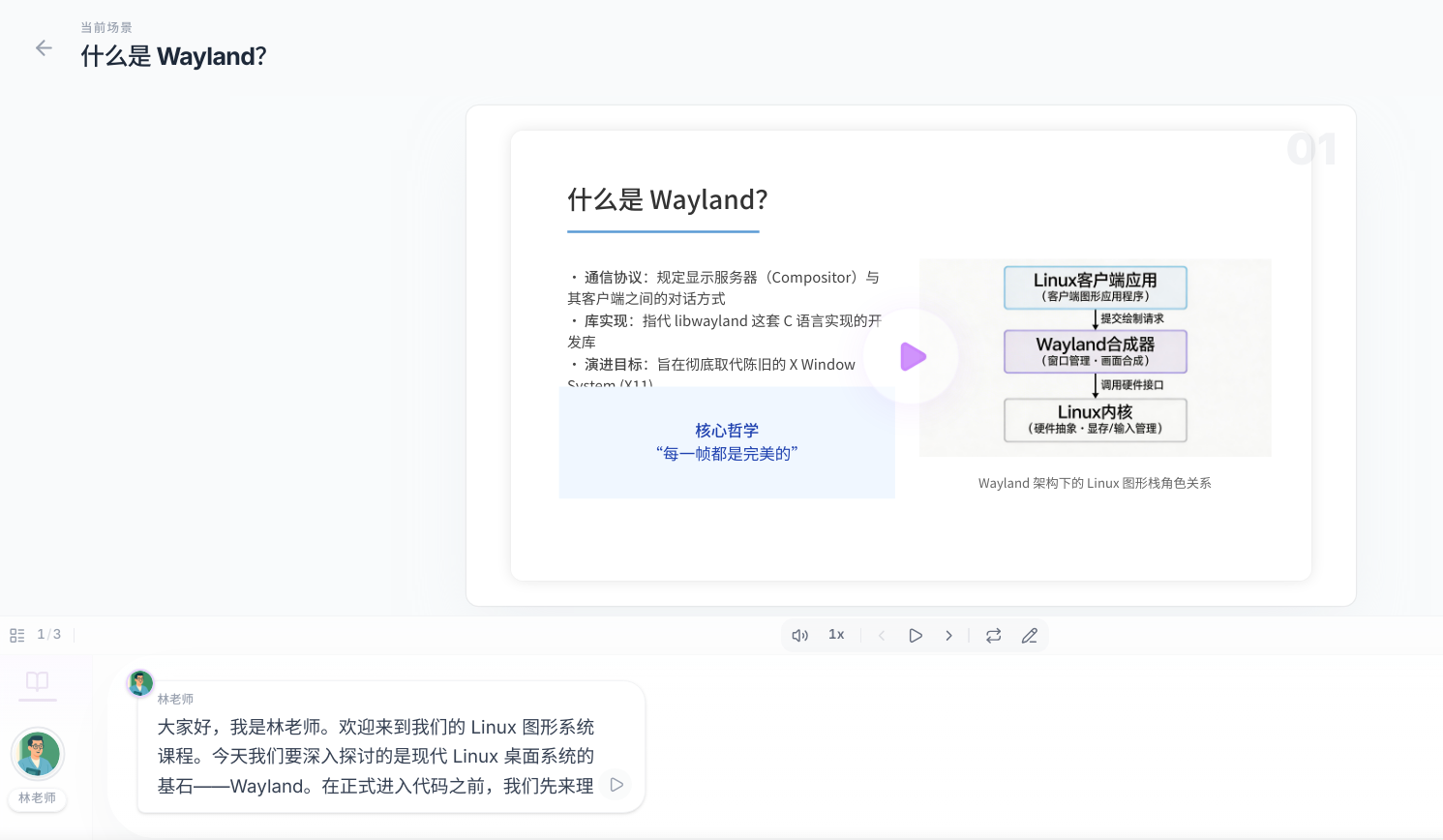Open the slide list panel
1443x840 pixels.
(16, 634)
